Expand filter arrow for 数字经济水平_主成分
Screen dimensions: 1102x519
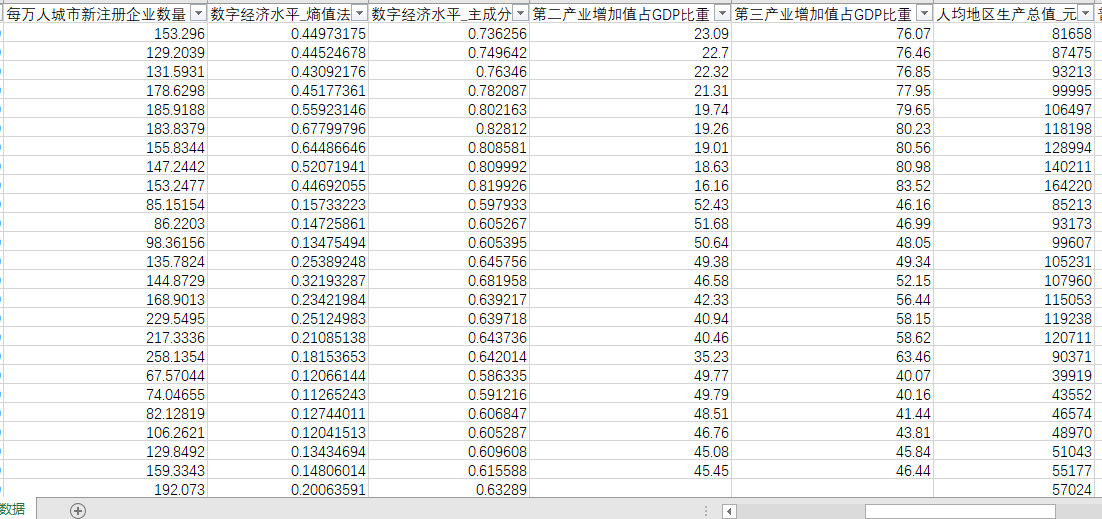pos(520,14)
